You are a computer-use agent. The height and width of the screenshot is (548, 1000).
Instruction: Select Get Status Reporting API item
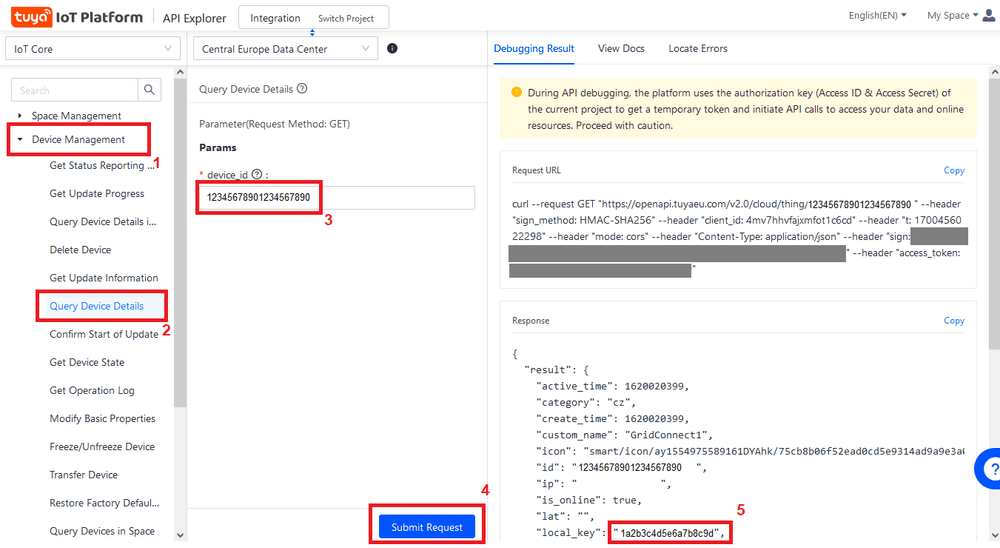(103, 165)
